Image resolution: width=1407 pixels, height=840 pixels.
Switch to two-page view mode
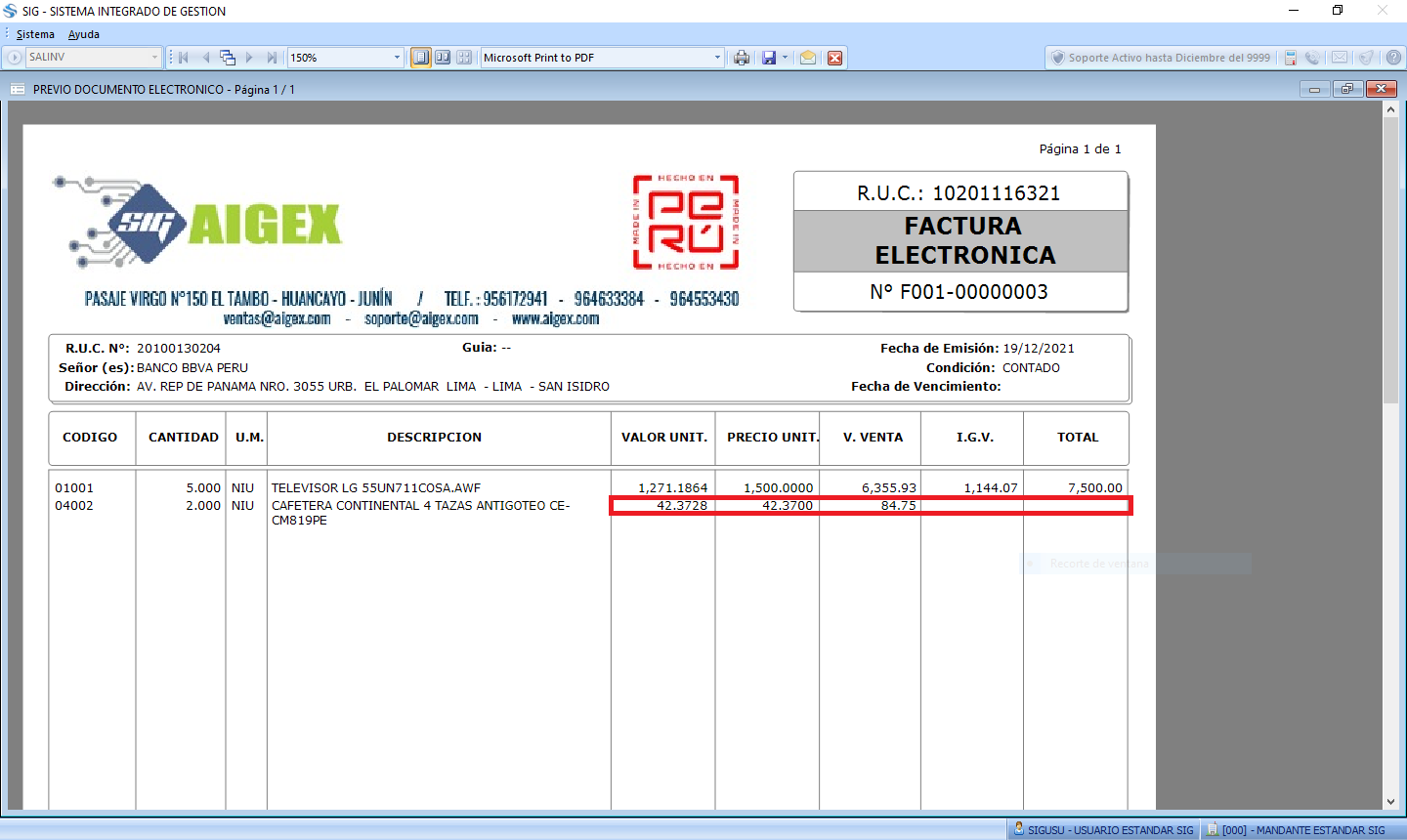(x=443, y=58)
